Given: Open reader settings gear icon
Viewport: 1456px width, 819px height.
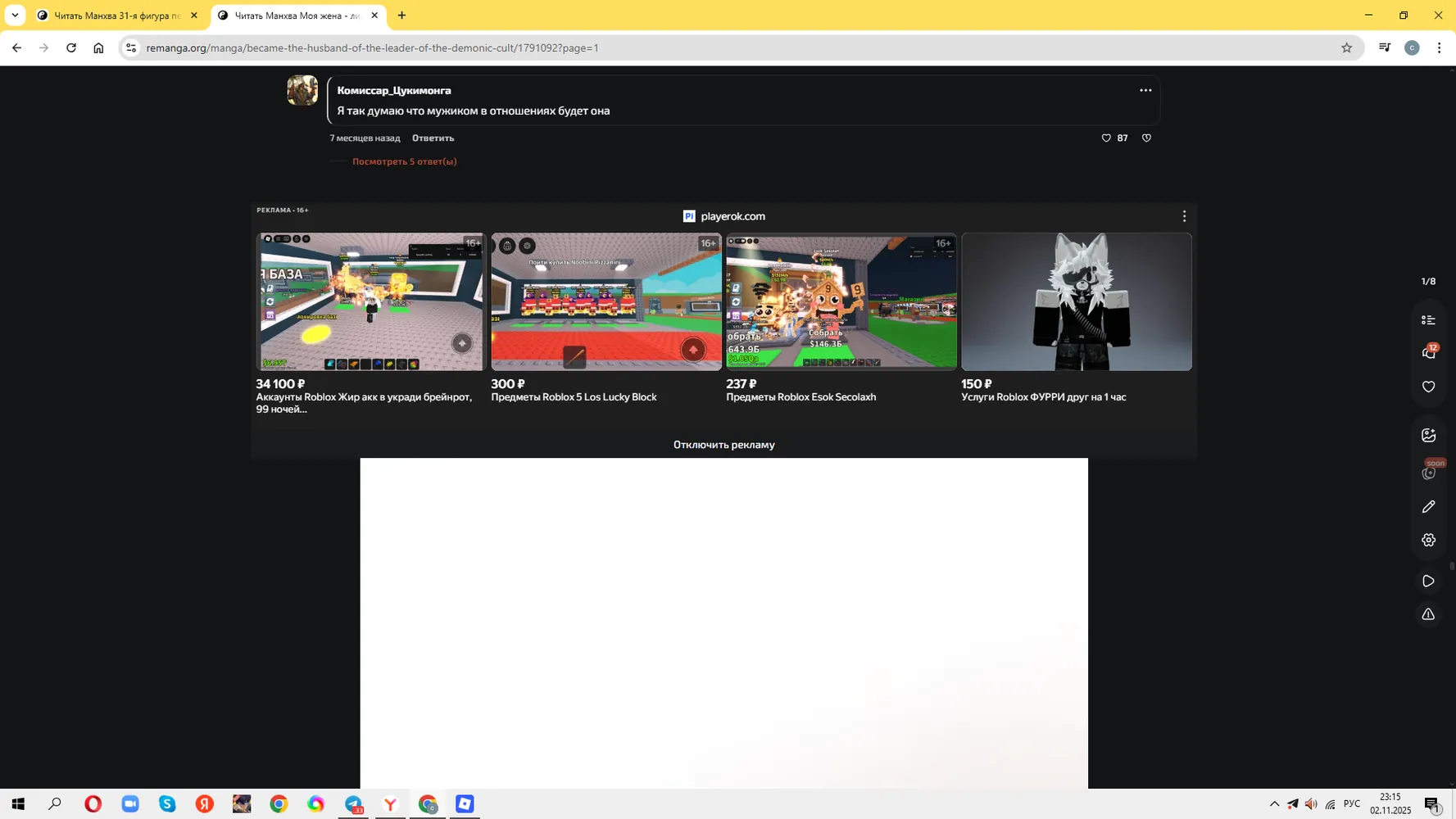Looking at the screenshot, I should [x=1428, y=540].
